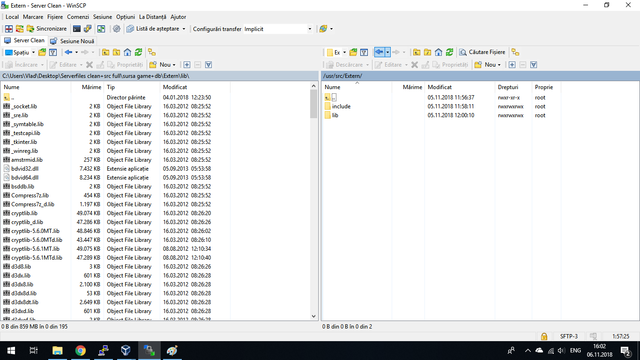Click remote select-all filter icon in file toolbar
Image resolution: width=640 pixels, height=360 pixels.
coord(533,65)
